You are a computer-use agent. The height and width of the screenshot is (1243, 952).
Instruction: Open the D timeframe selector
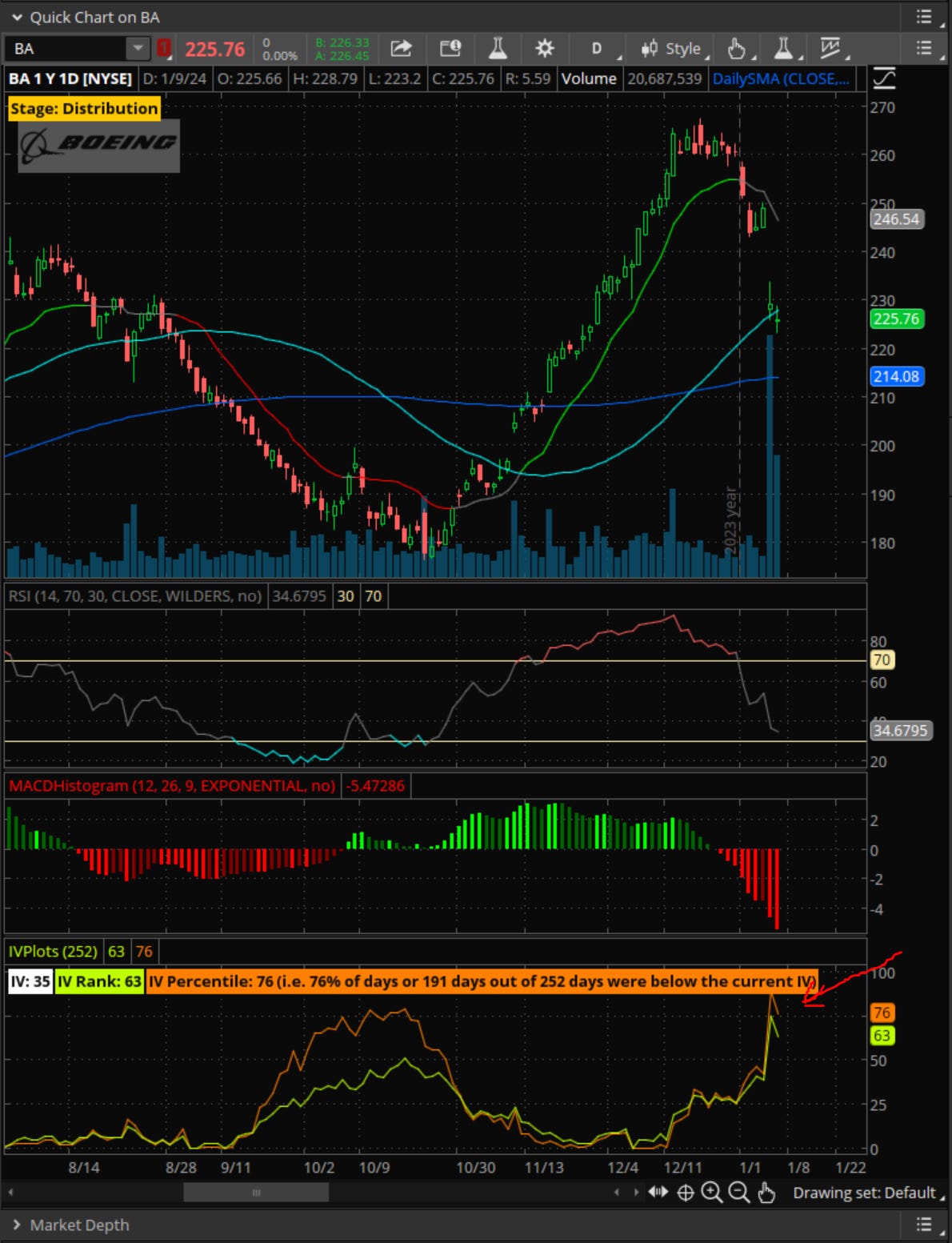point(595,48)
